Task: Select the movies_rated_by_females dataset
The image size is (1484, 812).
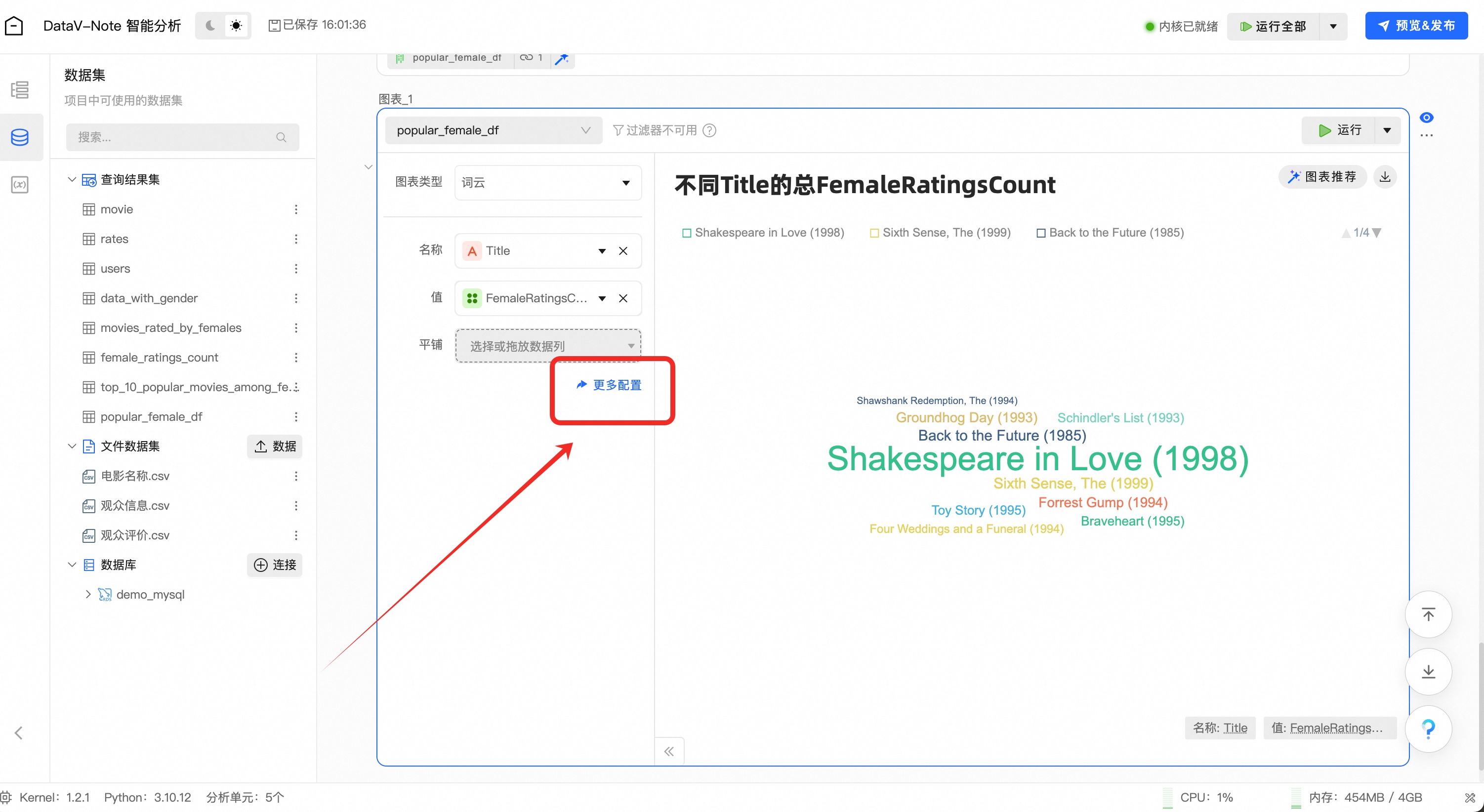Action: pyautogui.click(x=170, y=327)
